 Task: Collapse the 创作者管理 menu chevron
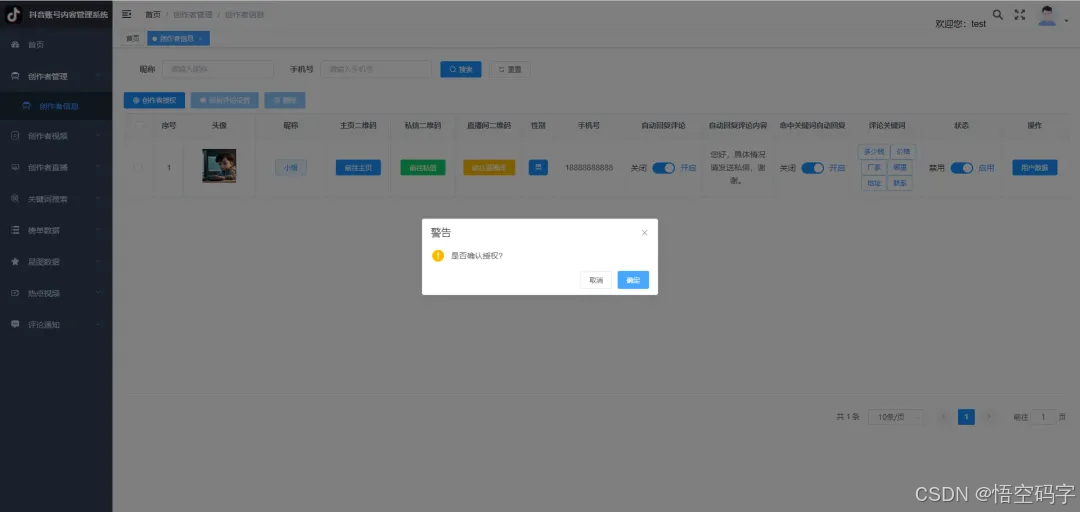click(x=98, y=76)
